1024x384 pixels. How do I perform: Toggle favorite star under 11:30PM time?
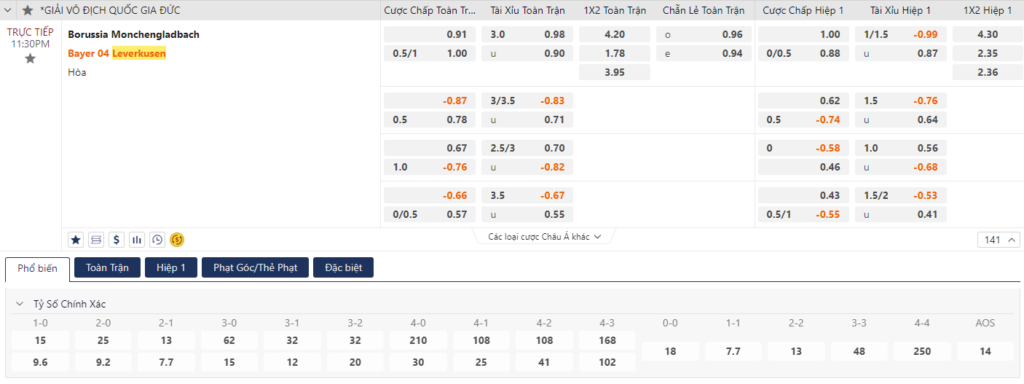tap(30, 59)
